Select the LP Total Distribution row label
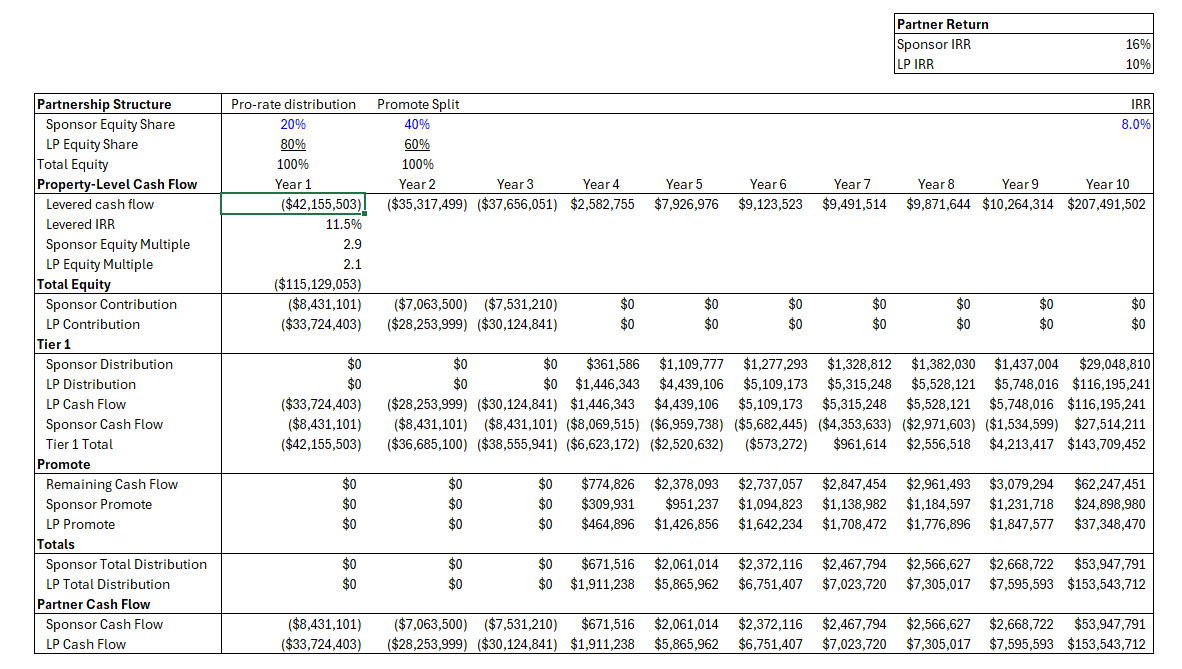Image resolution: width=1182 pixels, height=669 pixels. tap(108, 585)
